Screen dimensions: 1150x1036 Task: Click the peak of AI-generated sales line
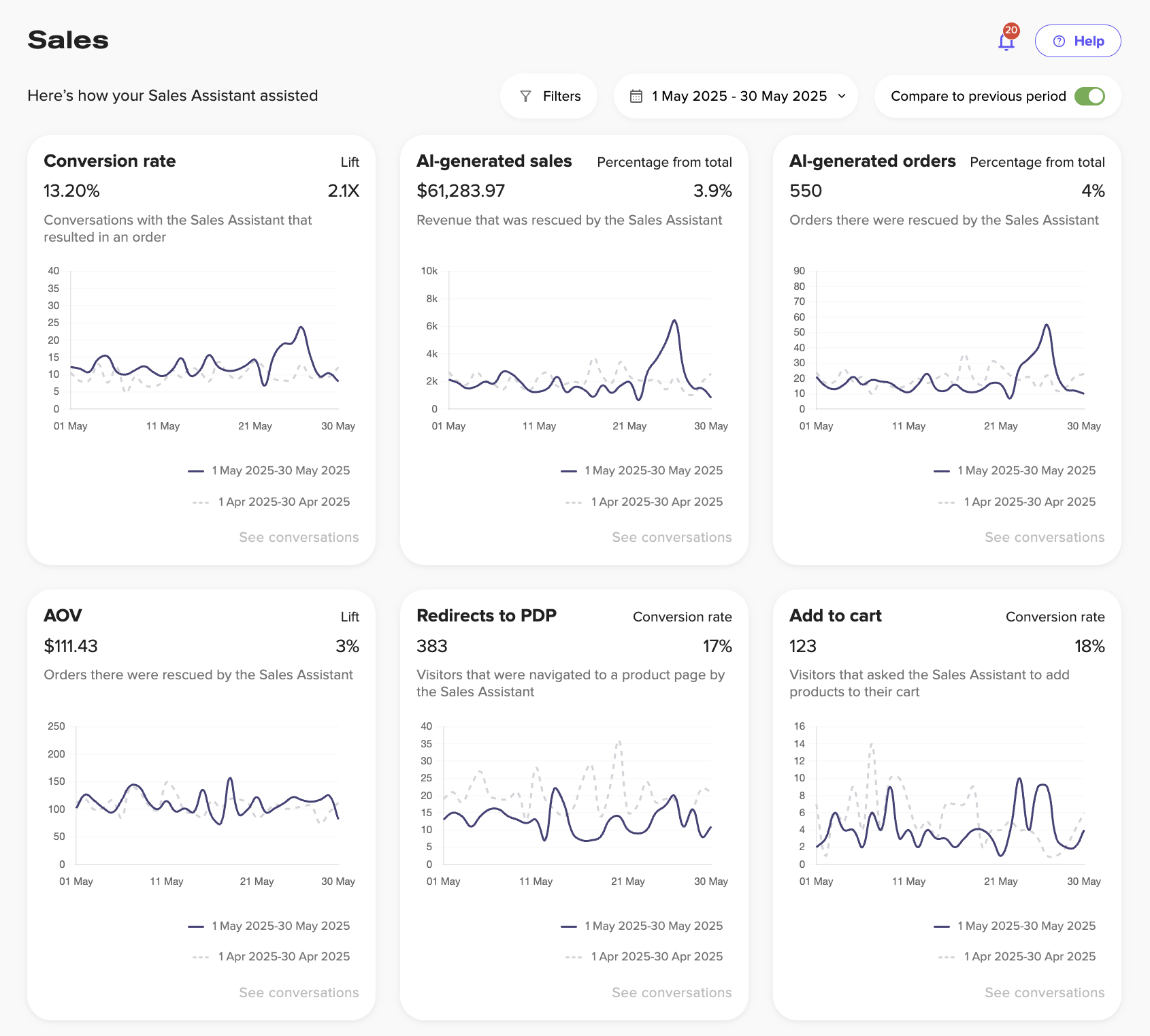(x=674, y=320)
